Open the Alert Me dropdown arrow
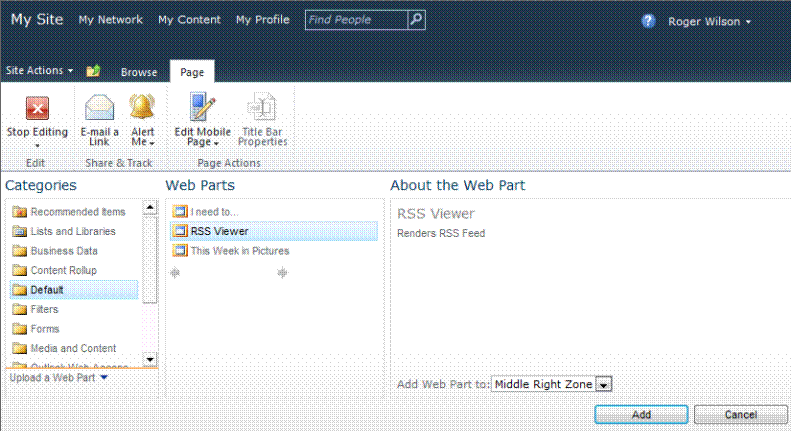The height and width of the screenshot is (432, 793). coord(152,144)
